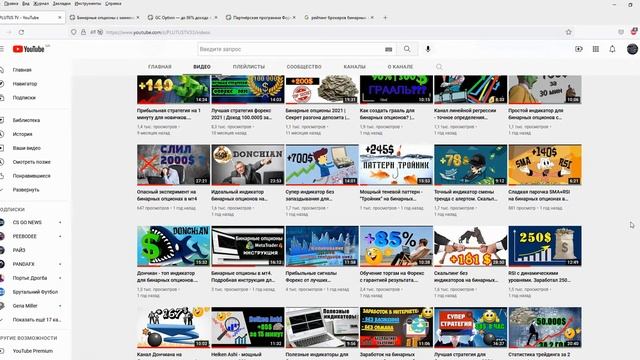Click the red extension icon in toolbar
Image resolution: width=640 pixels, height=360 pixels.
[x=634, y=31]
